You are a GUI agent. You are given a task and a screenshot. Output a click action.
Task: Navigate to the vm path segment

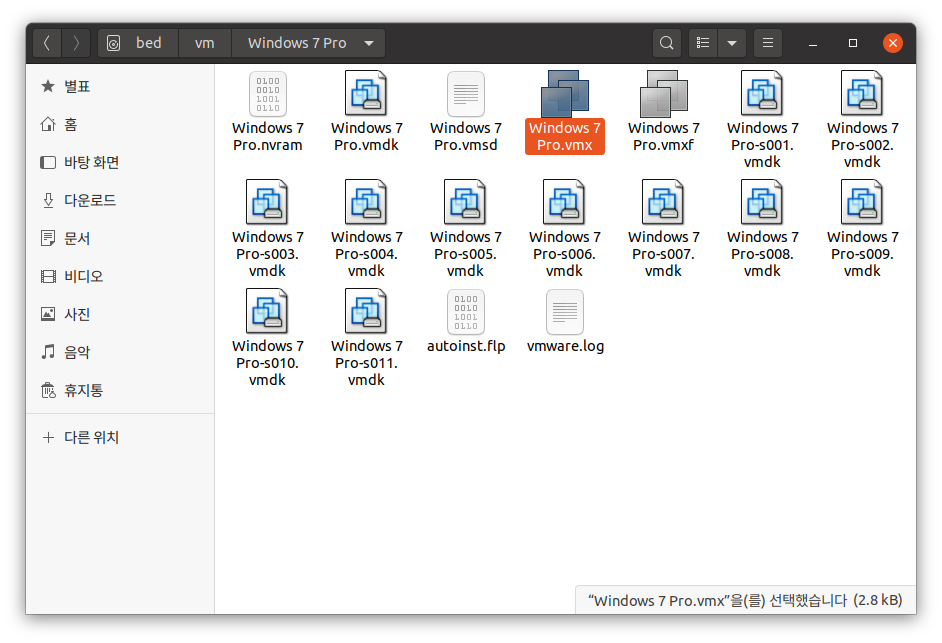(205, 43)
